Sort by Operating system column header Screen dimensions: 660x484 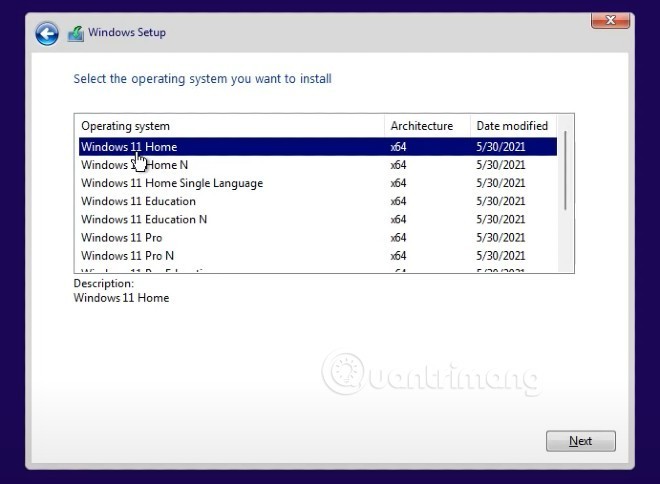pos(230,126)
